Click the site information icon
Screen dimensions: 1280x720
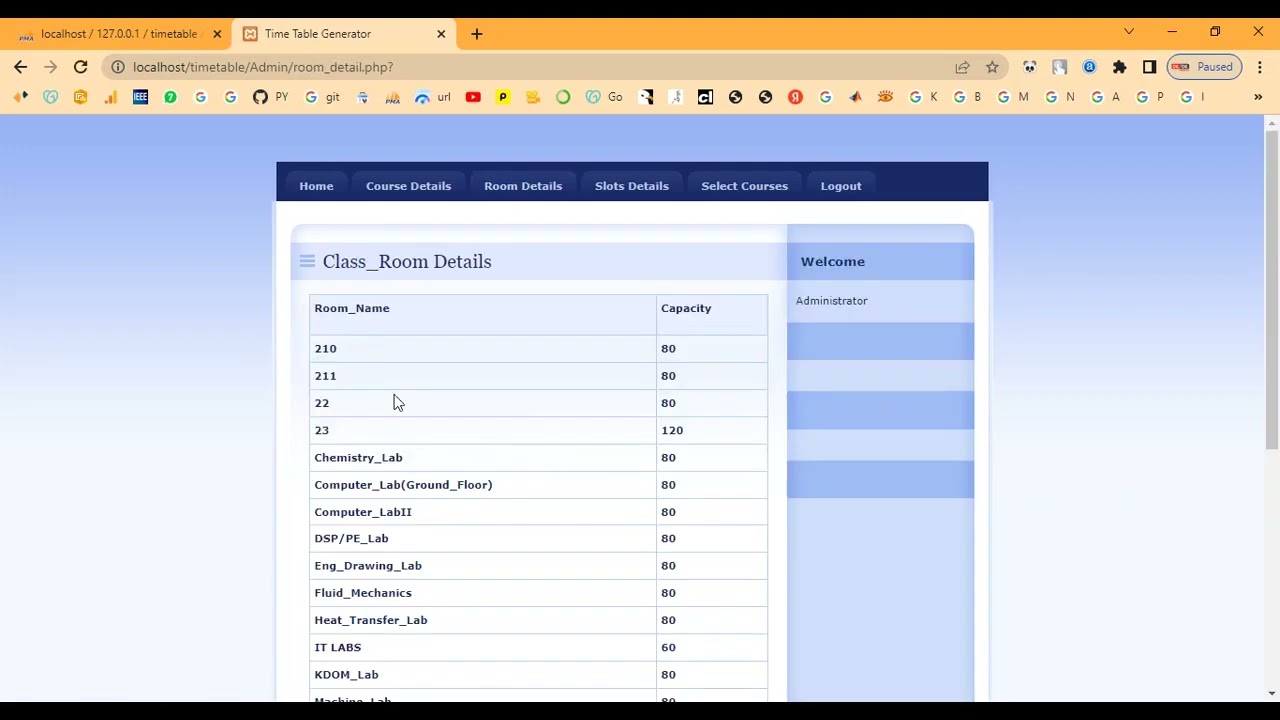point(117,67)
